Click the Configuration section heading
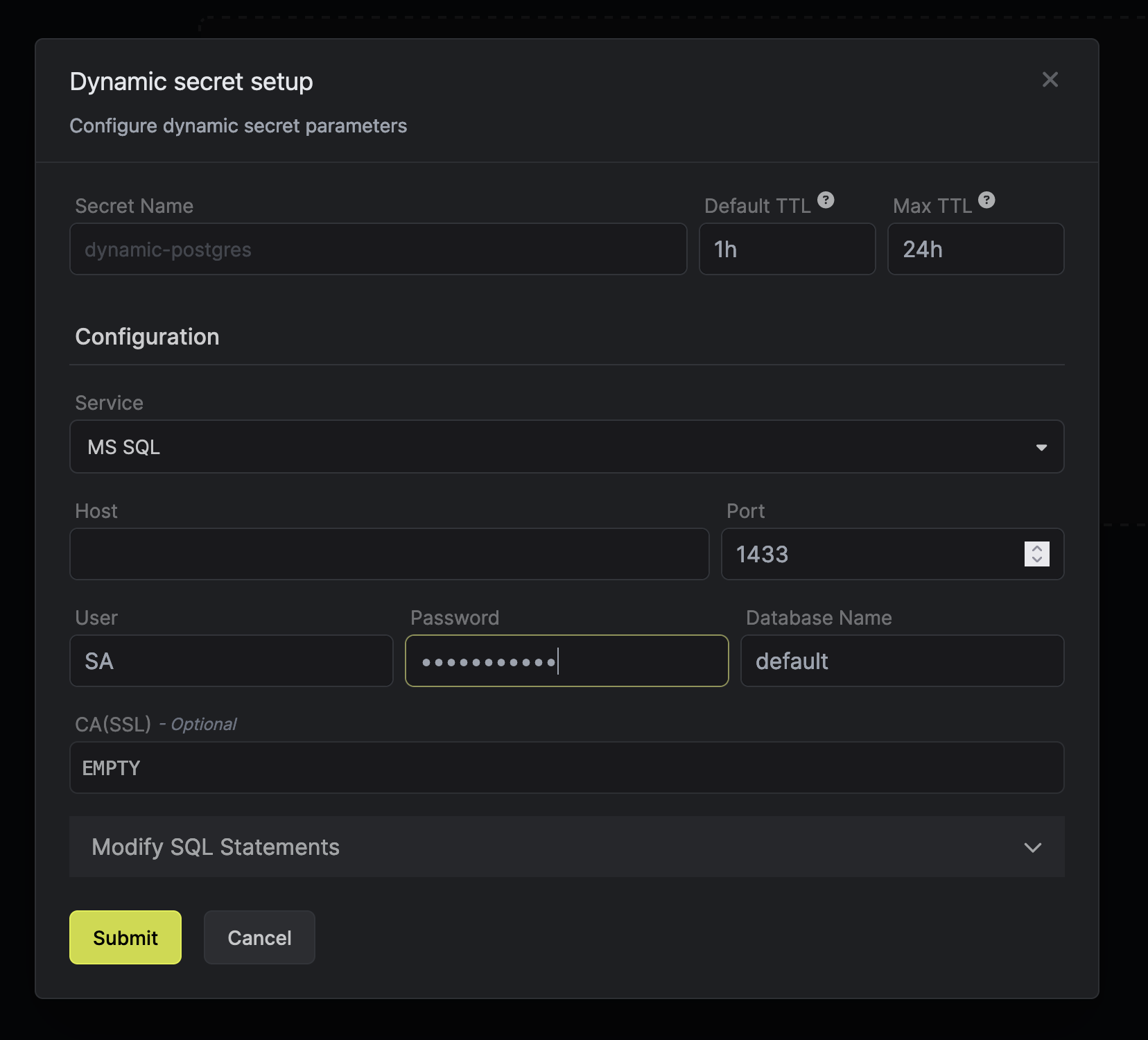The image size is (1148, 1040). (x=147, y=337)
